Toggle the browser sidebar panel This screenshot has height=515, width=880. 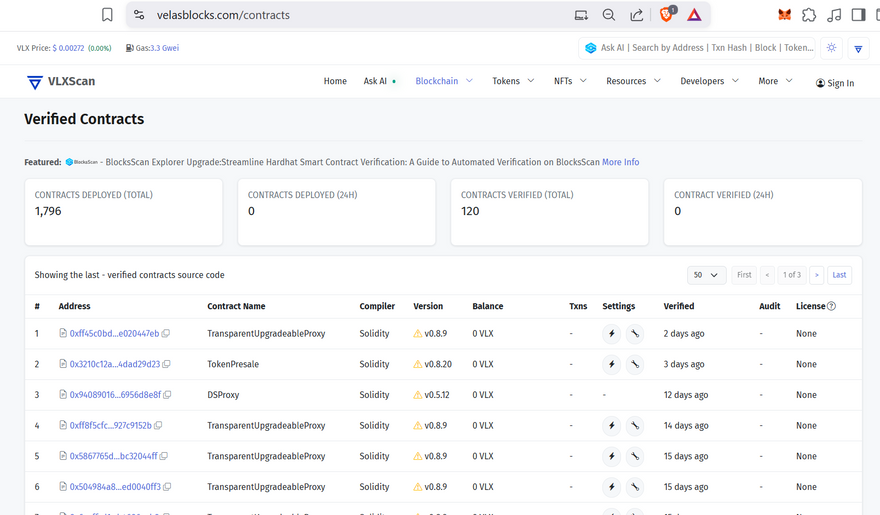point(858,15)
